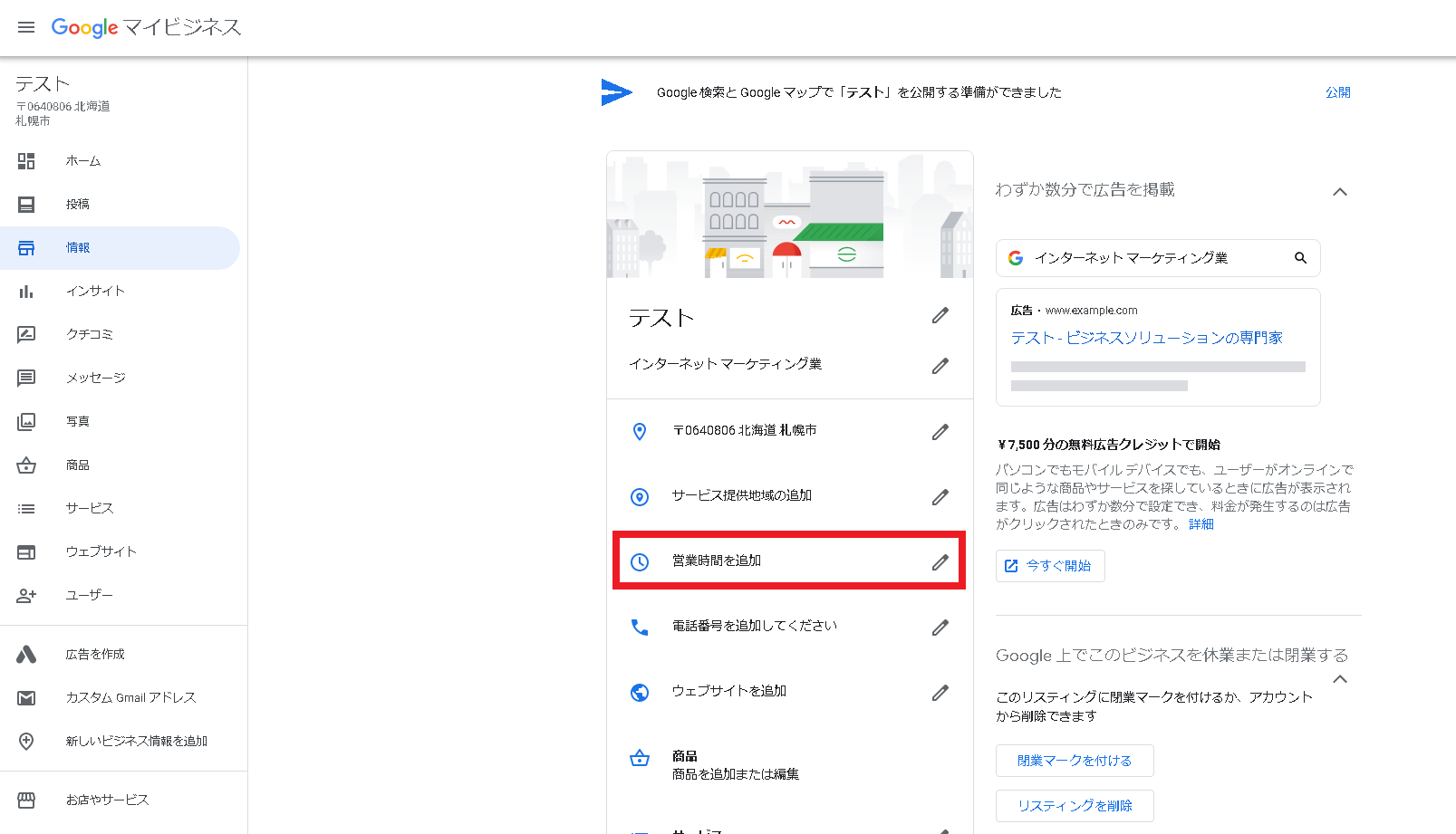
Task: Click the Gmail envelope icon
Action: 26,697
